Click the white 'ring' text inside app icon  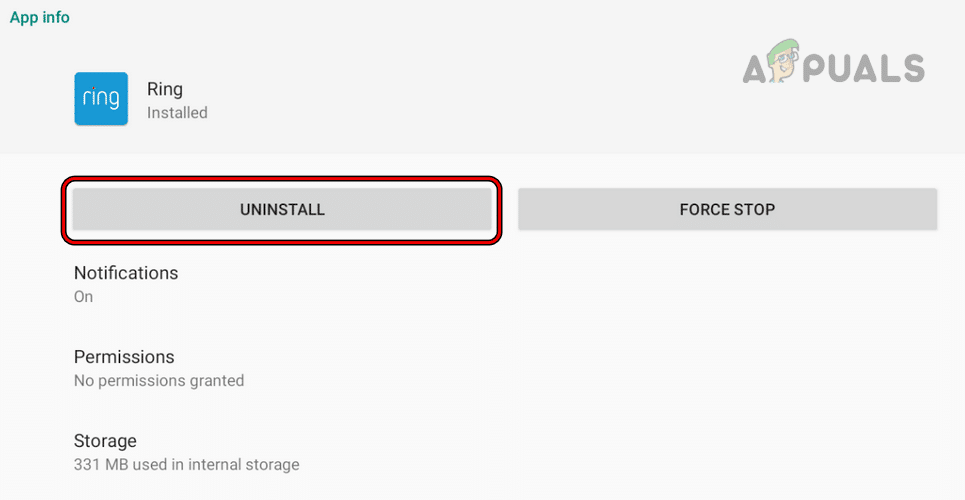101,99
